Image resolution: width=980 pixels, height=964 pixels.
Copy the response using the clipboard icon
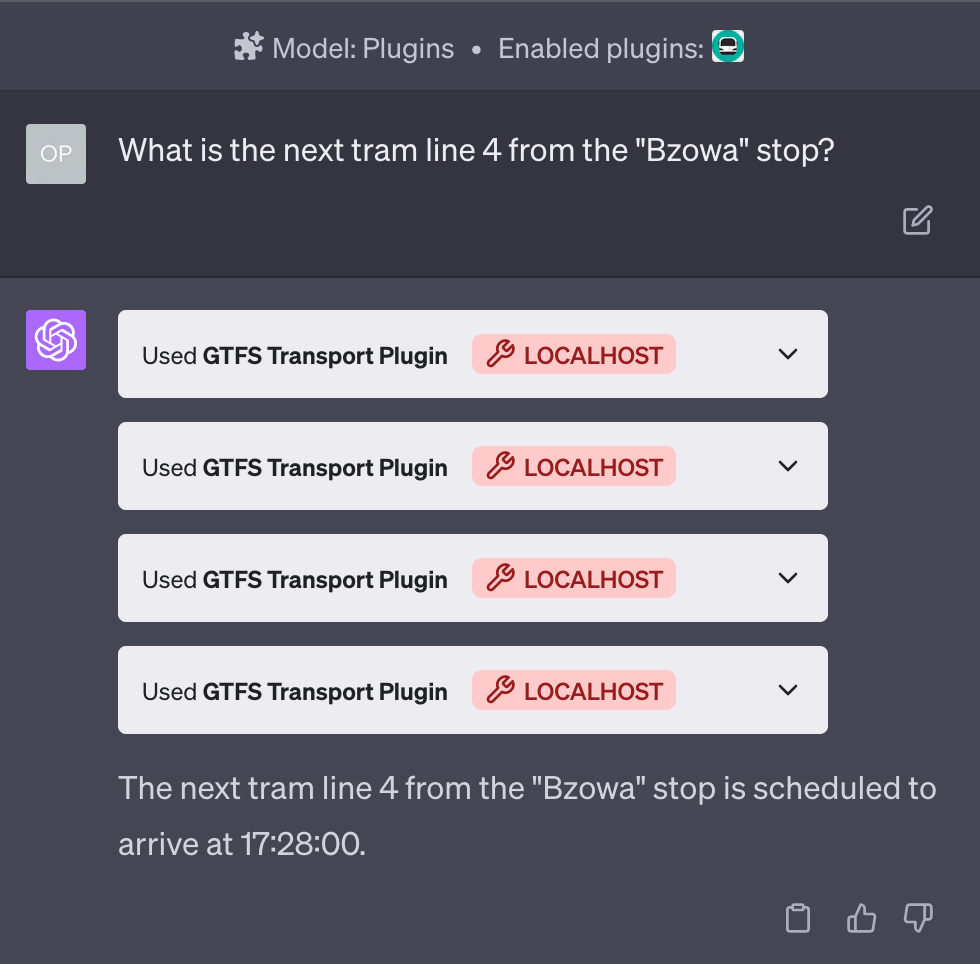tap(797, 917)
